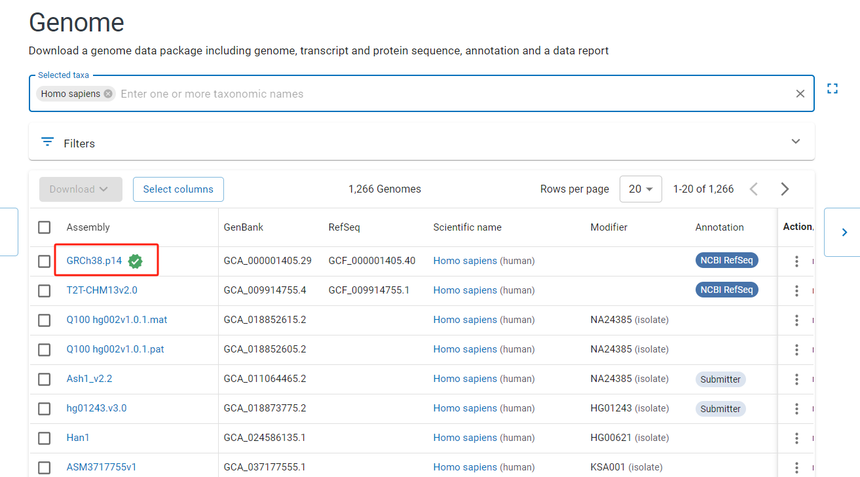Open the GRCh38.p14 assembly link
This screenshot has width=860, height=477.
pos(94,260)
